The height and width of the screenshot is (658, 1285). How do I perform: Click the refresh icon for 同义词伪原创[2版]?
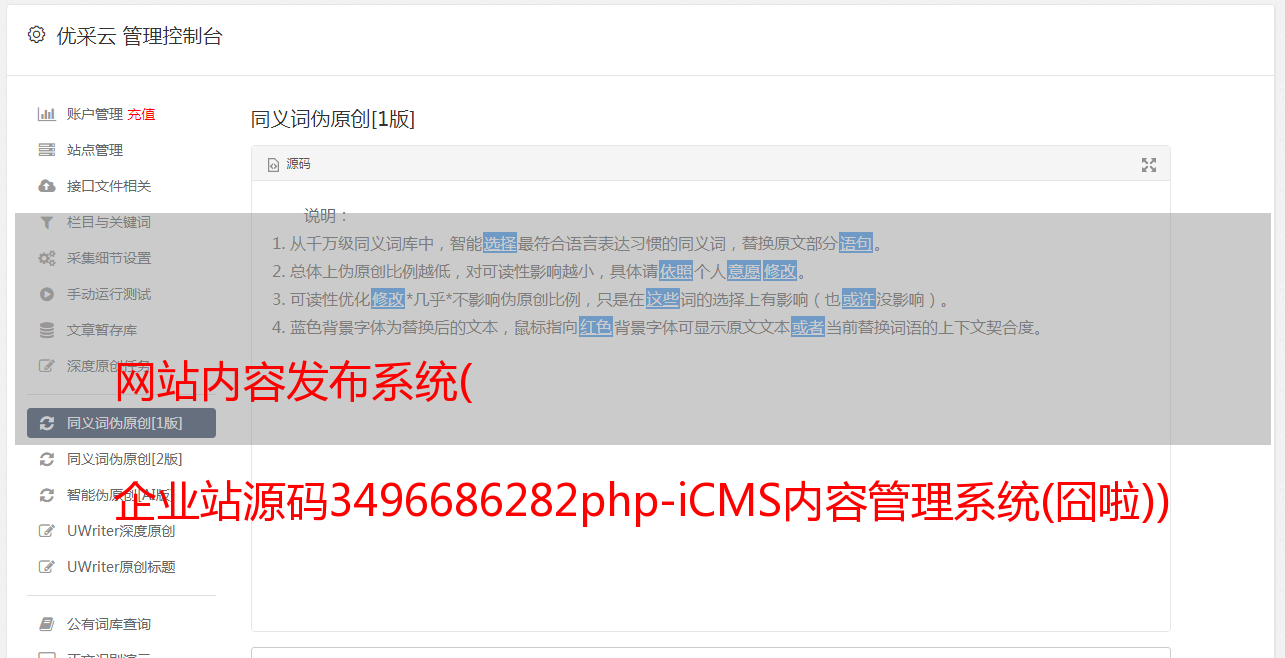(x=46, y=459)
